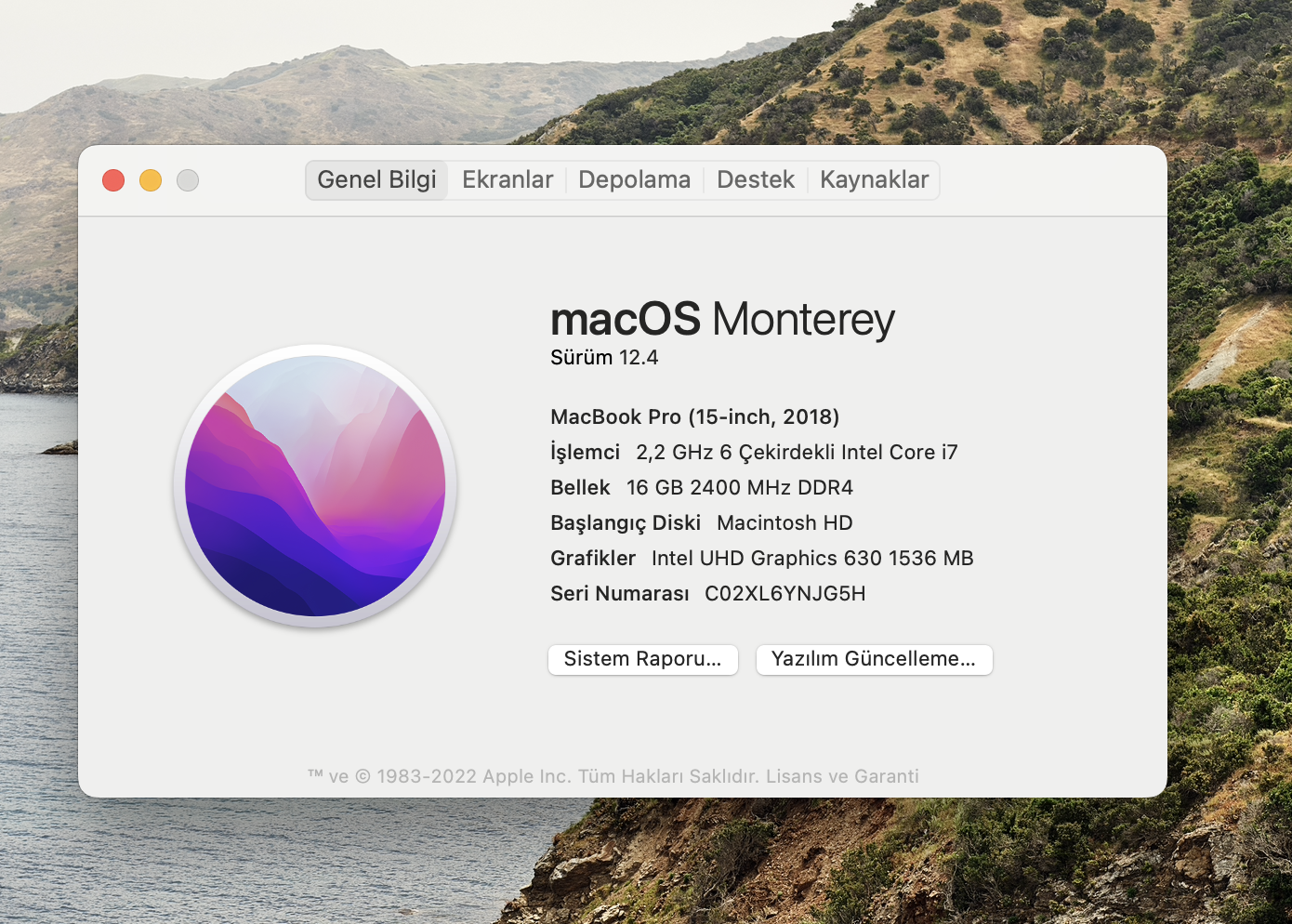Viewport: 1292px width, 924px height.
Task: Click the İşlemci processor info line
Action: coord(754,453)
